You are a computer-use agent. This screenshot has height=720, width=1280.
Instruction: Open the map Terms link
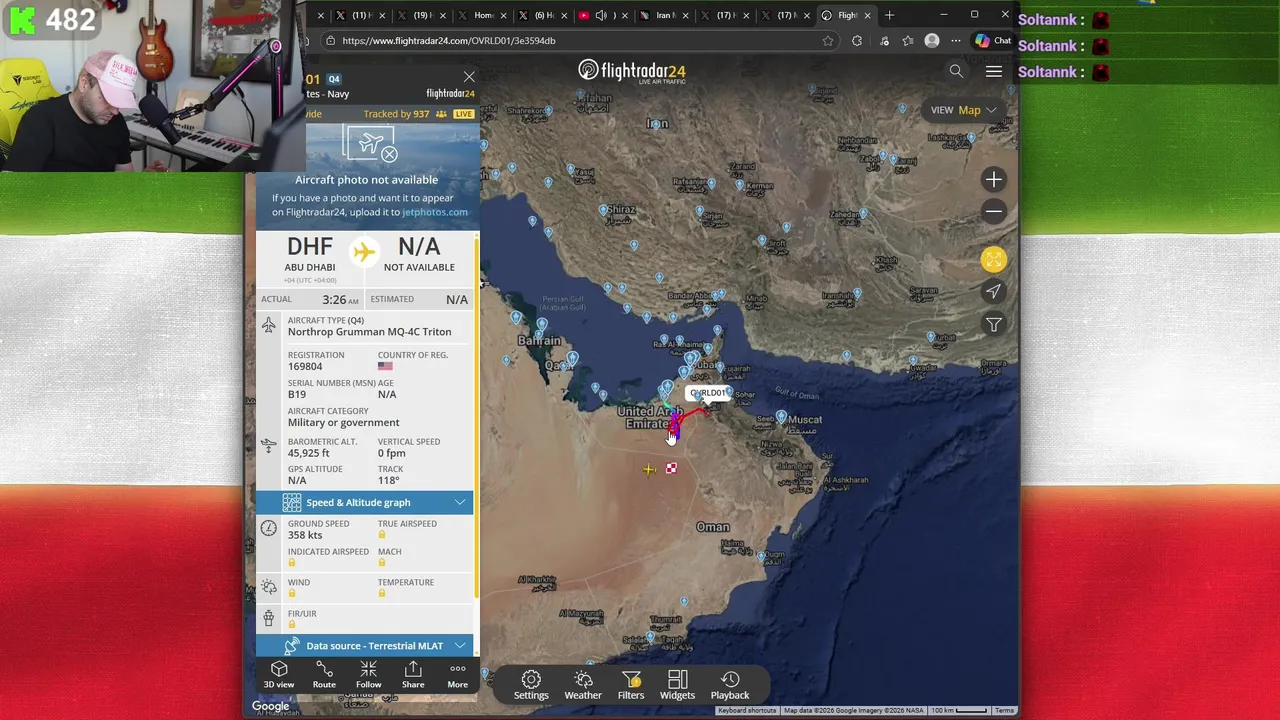pos(1004,711)
